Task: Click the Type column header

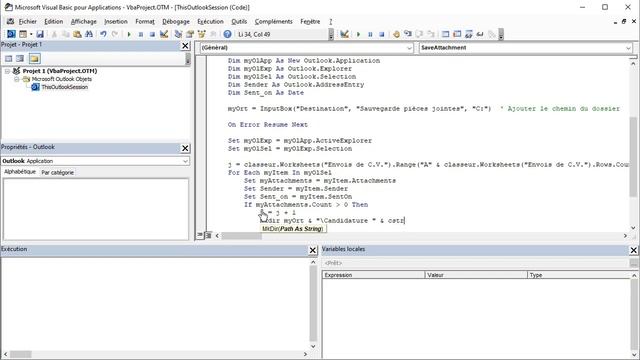Action: [x=579, y=275]
